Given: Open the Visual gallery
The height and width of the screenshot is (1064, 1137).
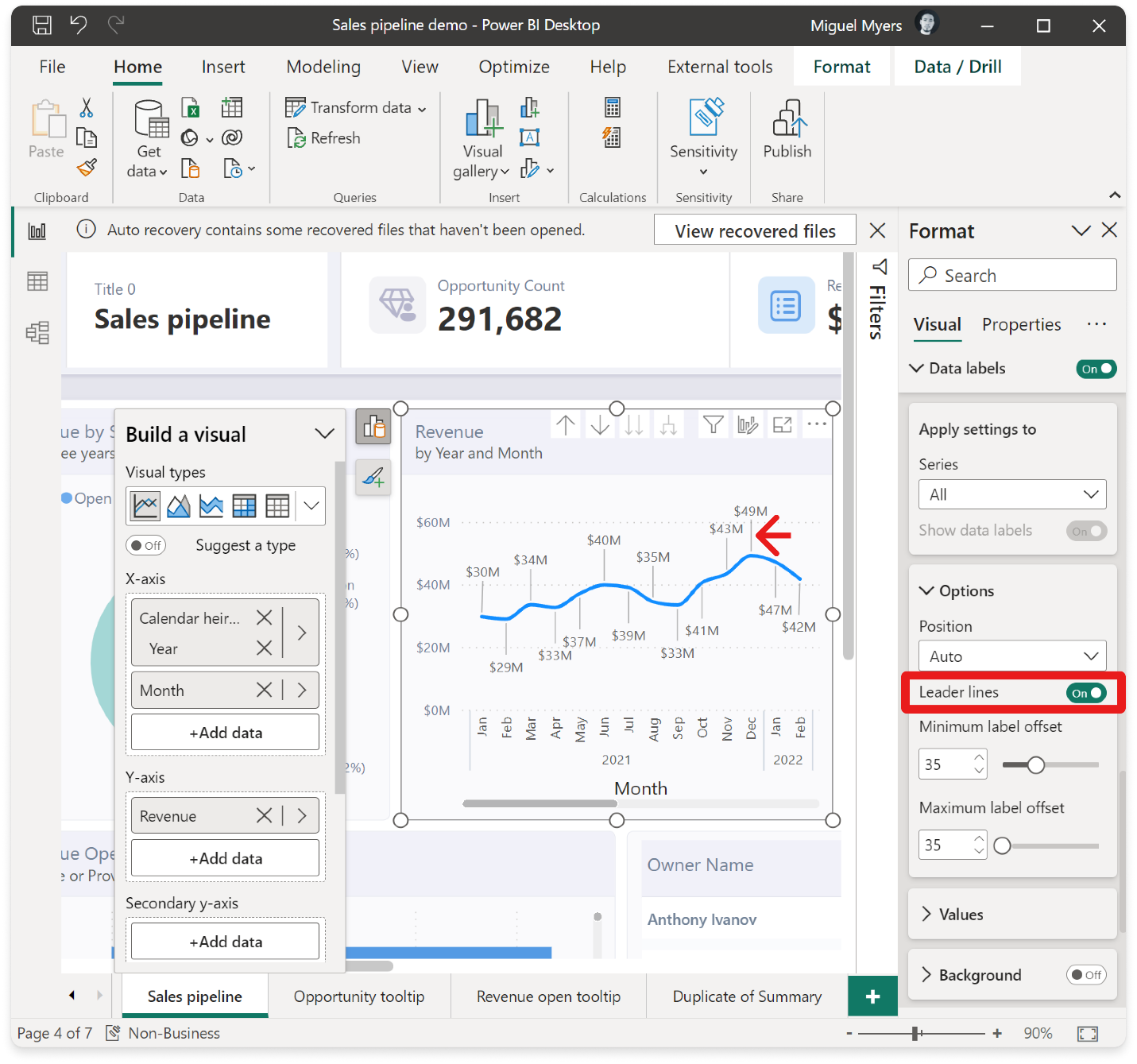Looking at the screenshot, I should click(x=482, y=139).
